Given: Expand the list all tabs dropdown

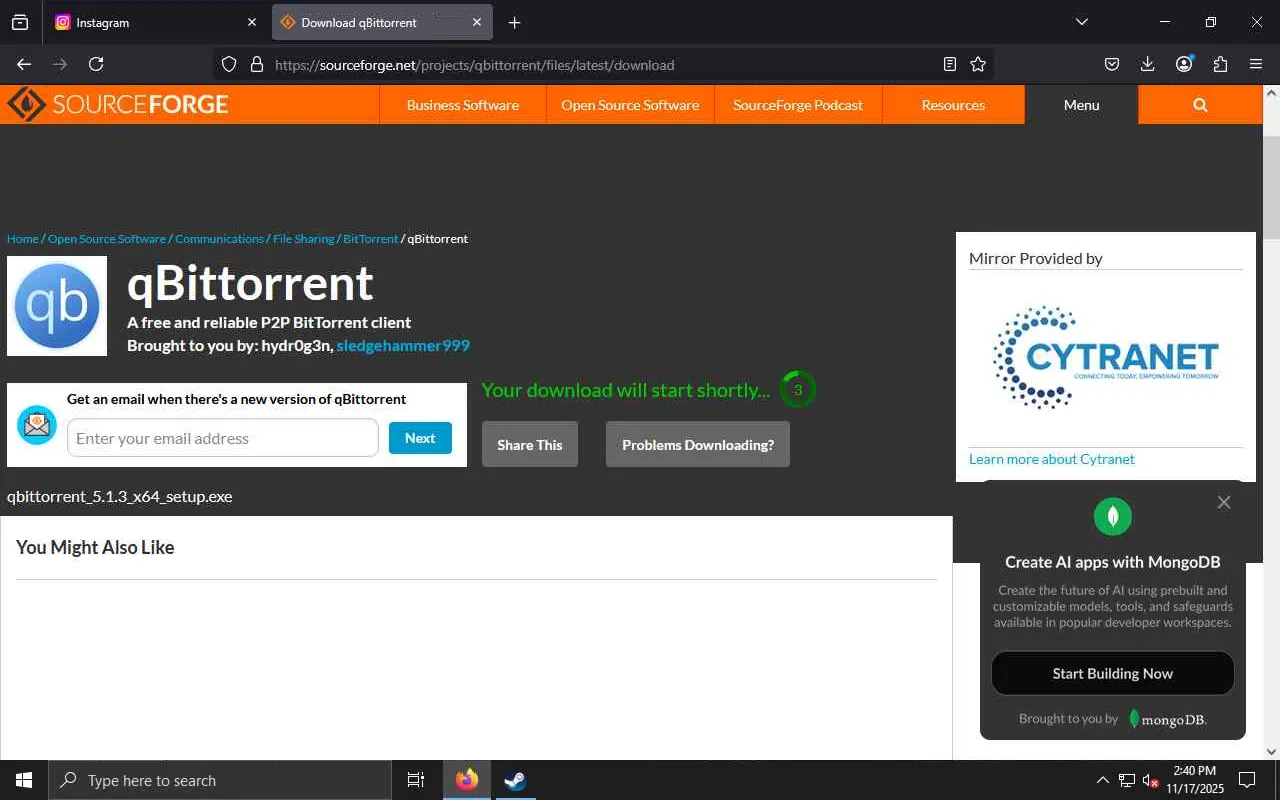Looking at the screenshot, I should pyautogui.click(x=1081, y=22).
